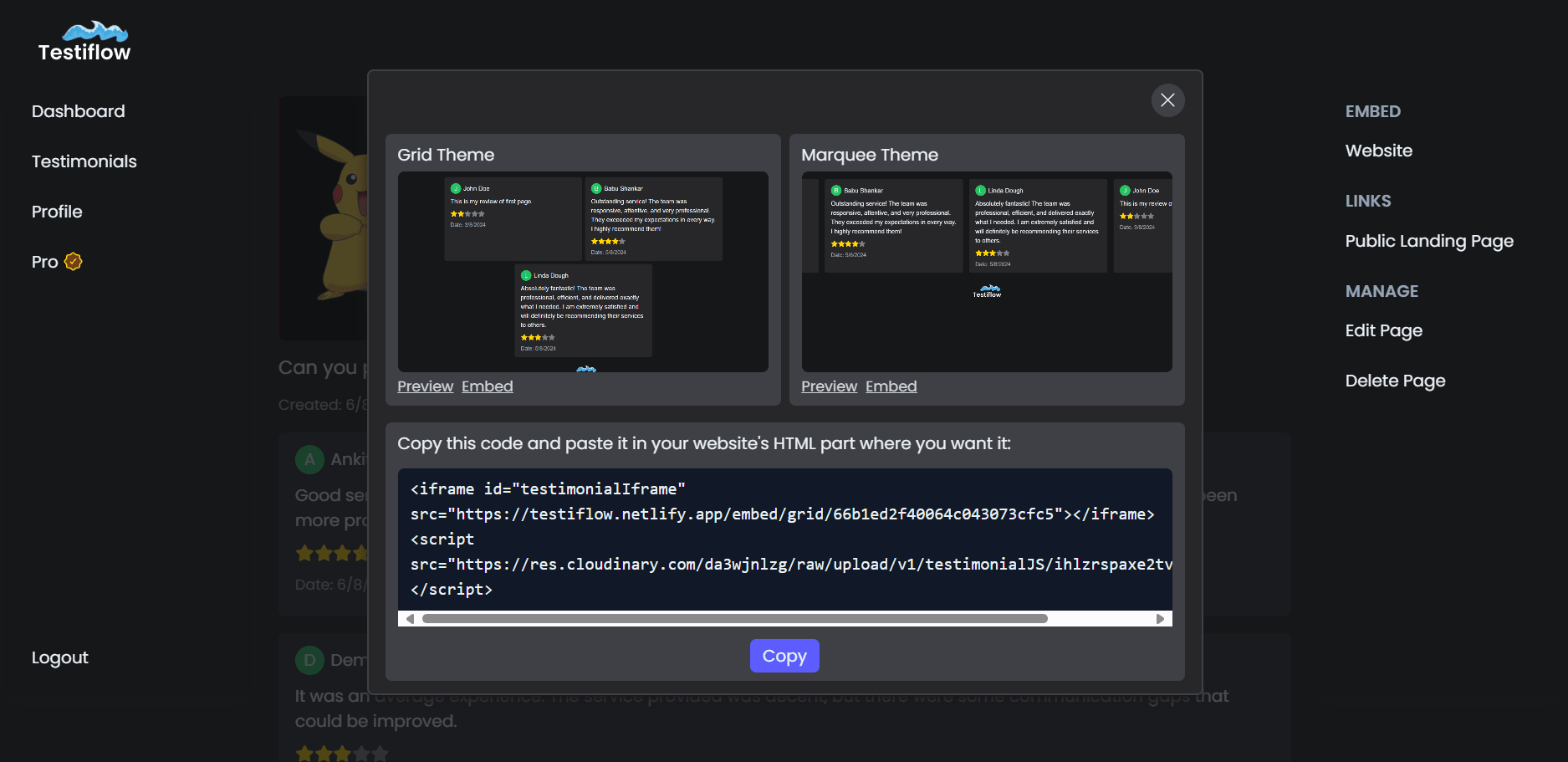Open the Dashboard page

point(79,111)
